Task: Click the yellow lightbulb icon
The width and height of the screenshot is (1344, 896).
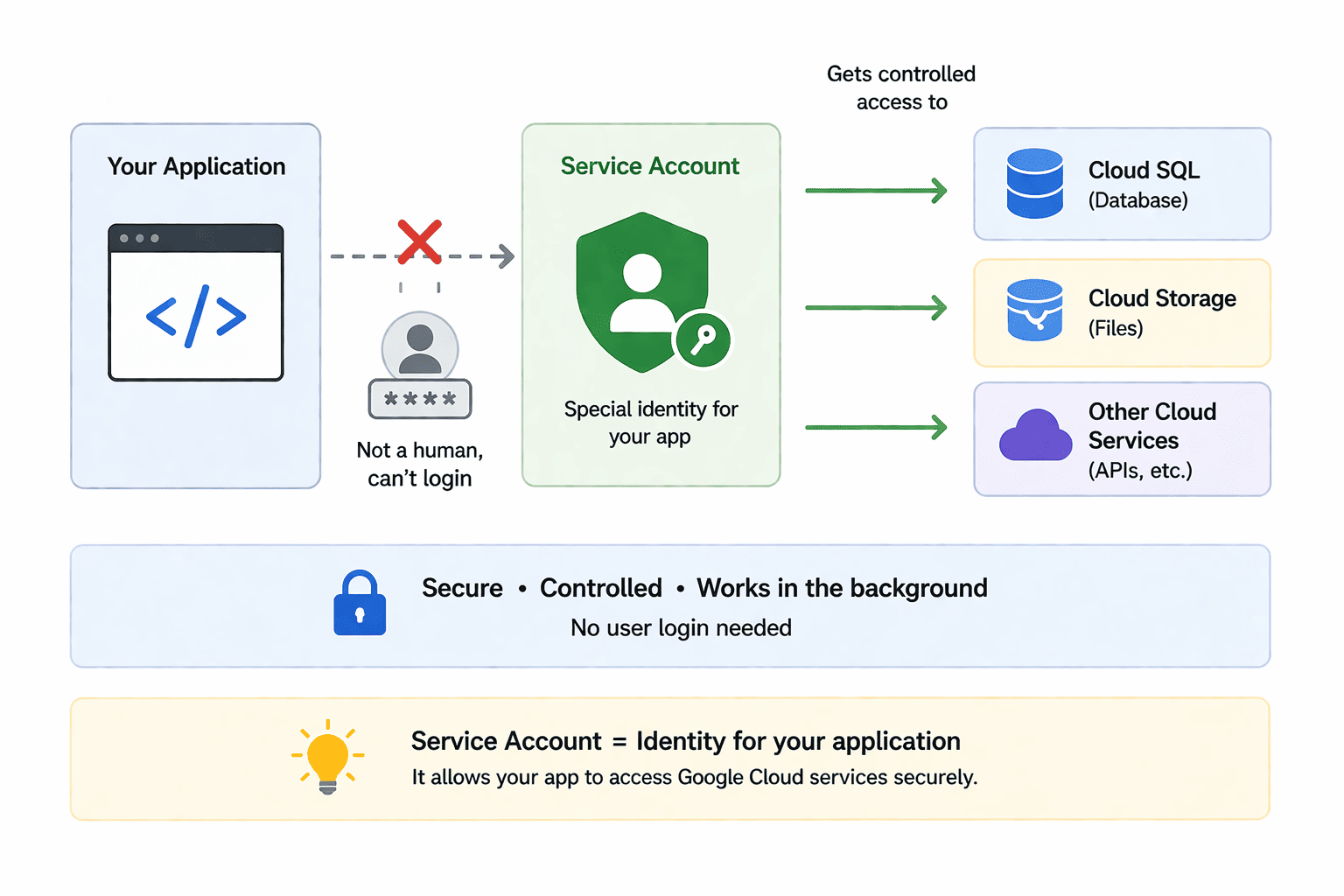Action: tap(328, 757)
